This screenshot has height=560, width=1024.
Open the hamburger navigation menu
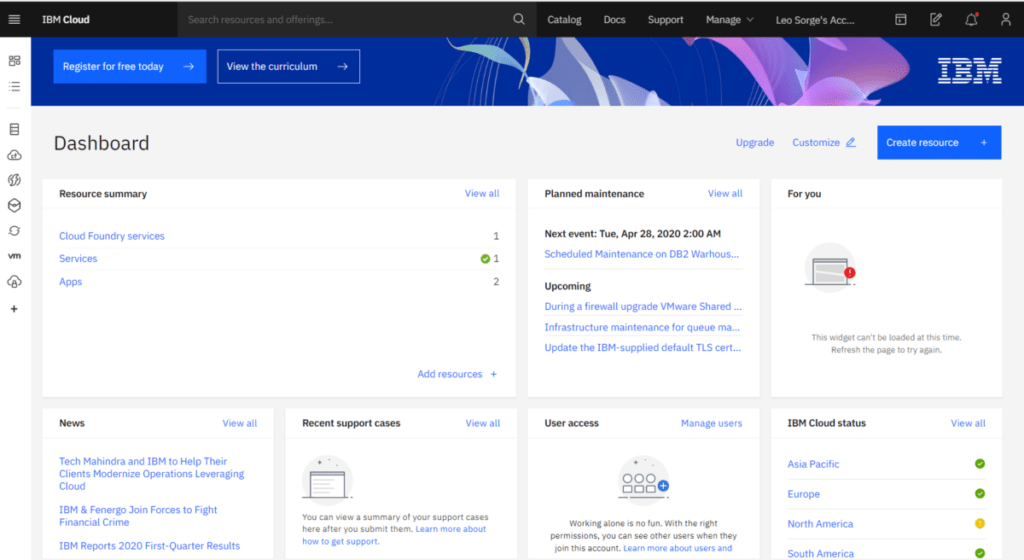(x=14, y=20)
